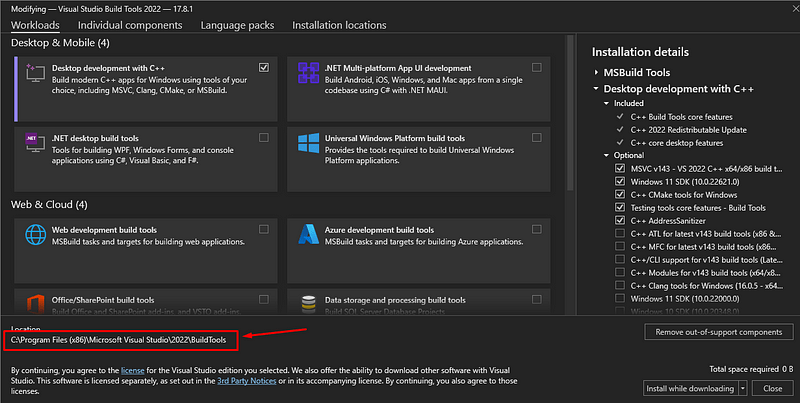The height and width of the screenshot is (403, 800).
Task: Click the Installation details heading
Action: coord(640,52)
